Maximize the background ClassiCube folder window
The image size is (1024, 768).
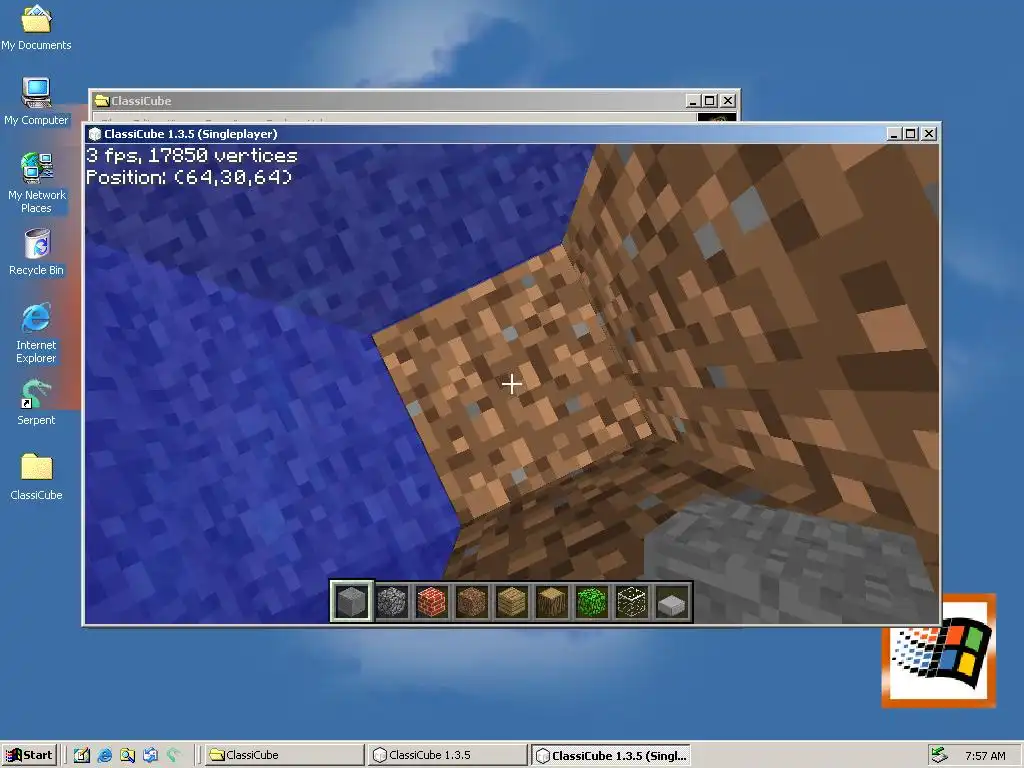click(x=709, y=101)
